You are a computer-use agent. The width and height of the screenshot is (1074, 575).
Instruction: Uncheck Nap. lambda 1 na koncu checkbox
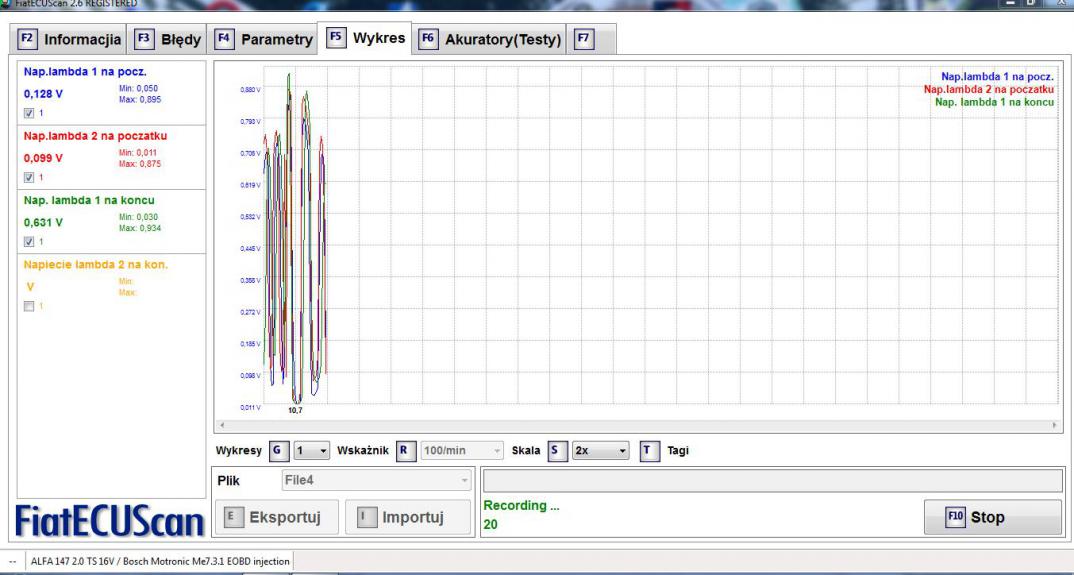(29, 242)
